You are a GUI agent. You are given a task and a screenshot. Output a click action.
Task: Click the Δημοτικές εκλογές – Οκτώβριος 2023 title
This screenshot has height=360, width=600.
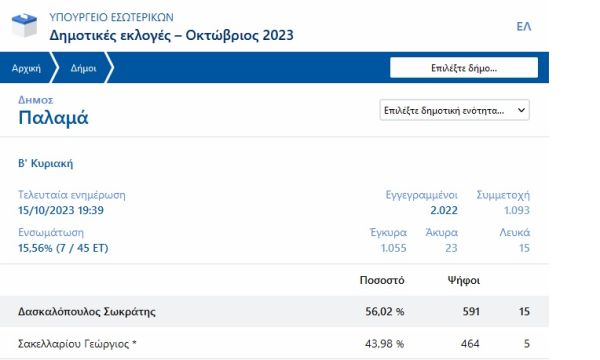pyautogui.click(x=171, y=35)
